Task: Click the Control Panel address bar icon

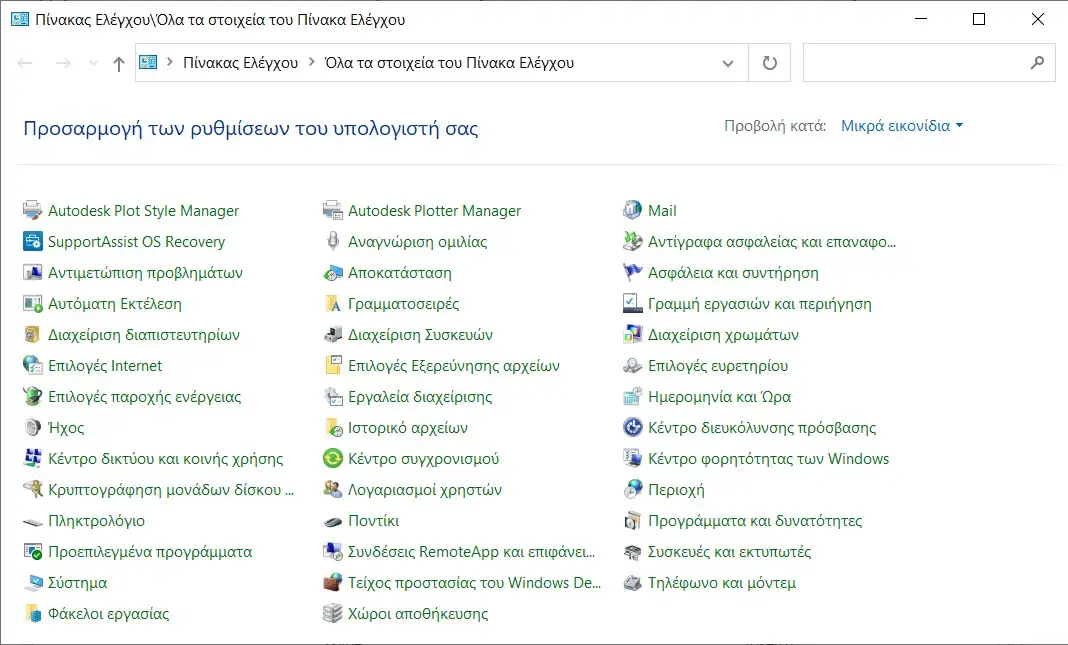Action: (x=148, y=63)
